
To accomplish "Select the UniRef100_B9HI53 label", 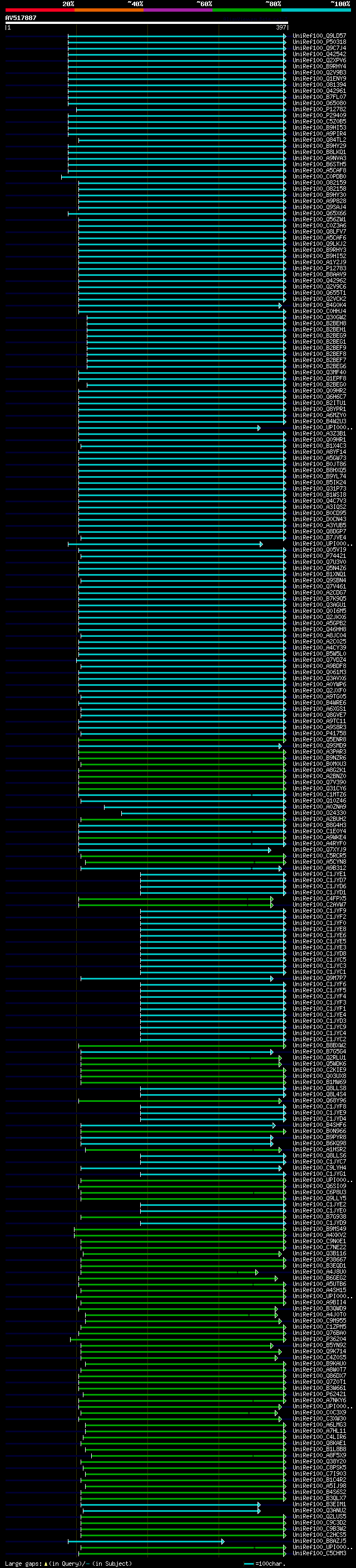I will tap(319, 128).
